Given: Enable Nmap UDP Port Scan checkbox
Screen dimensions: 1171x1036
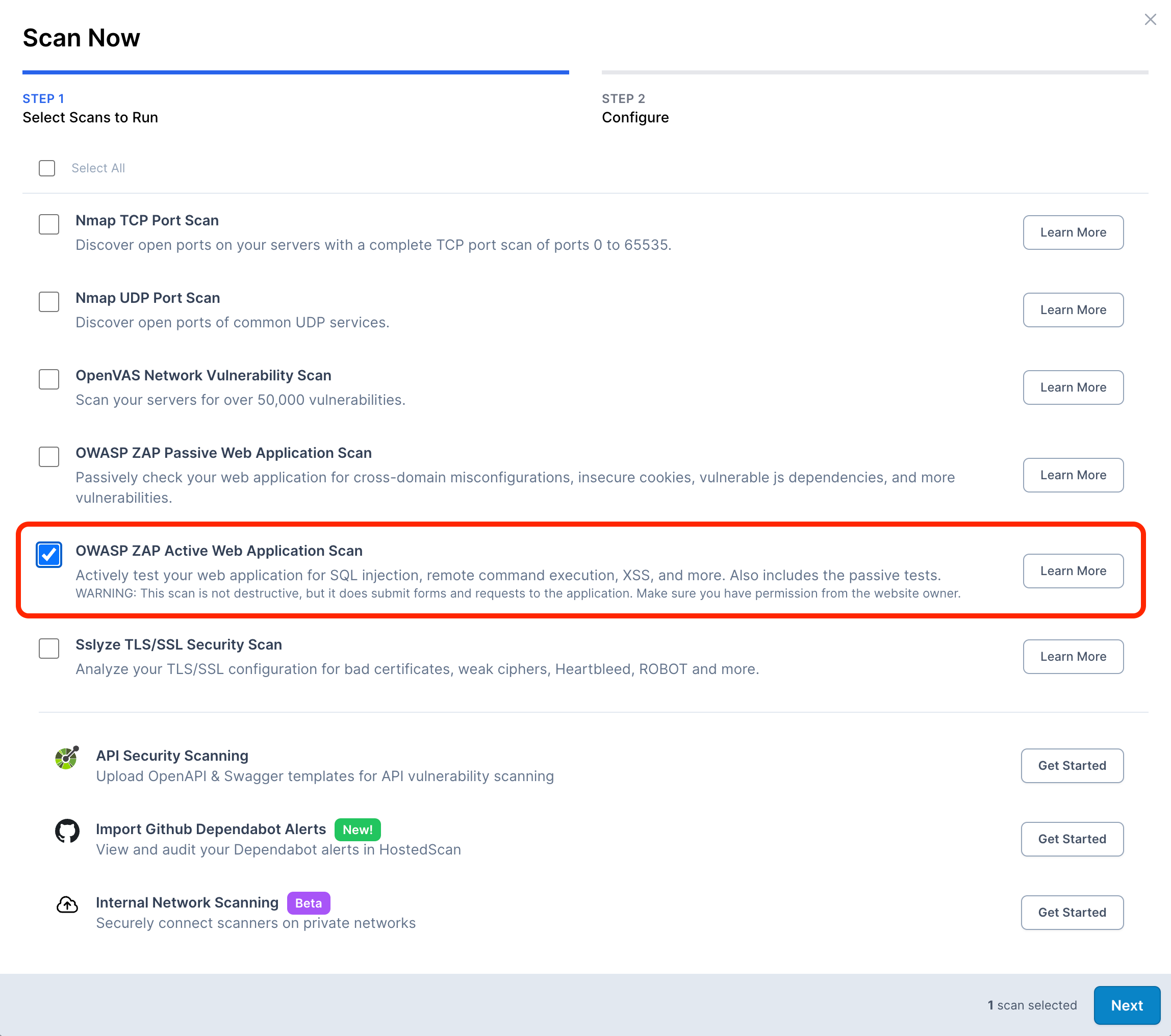Looking at the screenshot, I should click(x=48, y=302).
